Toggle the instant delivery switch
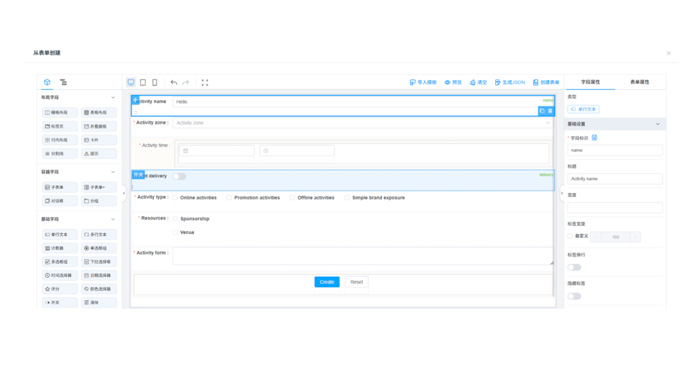This screenshot has width=690, height=388. coord(179,176)
